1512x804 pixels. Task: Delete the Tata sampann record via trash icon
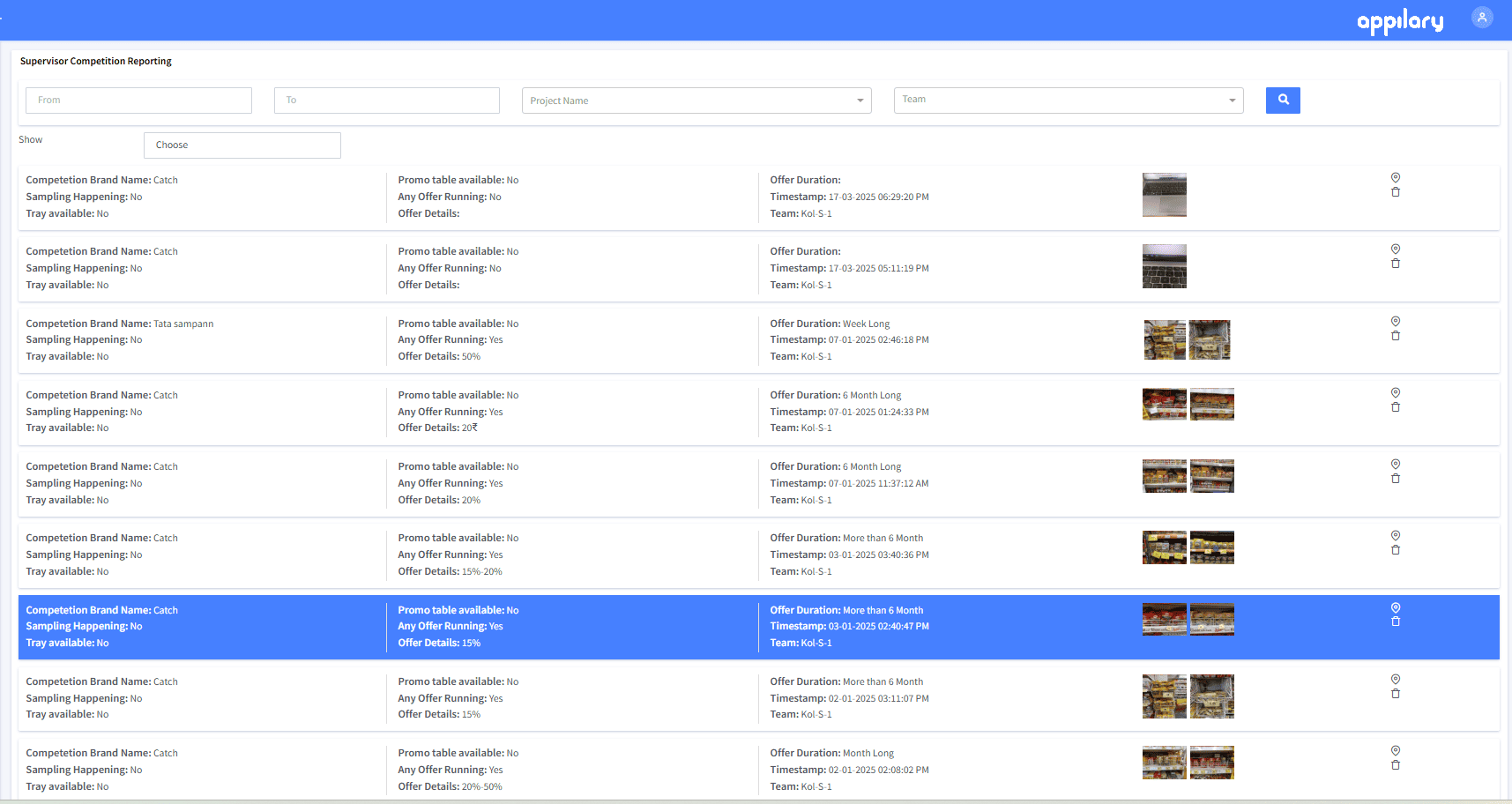(1396, 335)
